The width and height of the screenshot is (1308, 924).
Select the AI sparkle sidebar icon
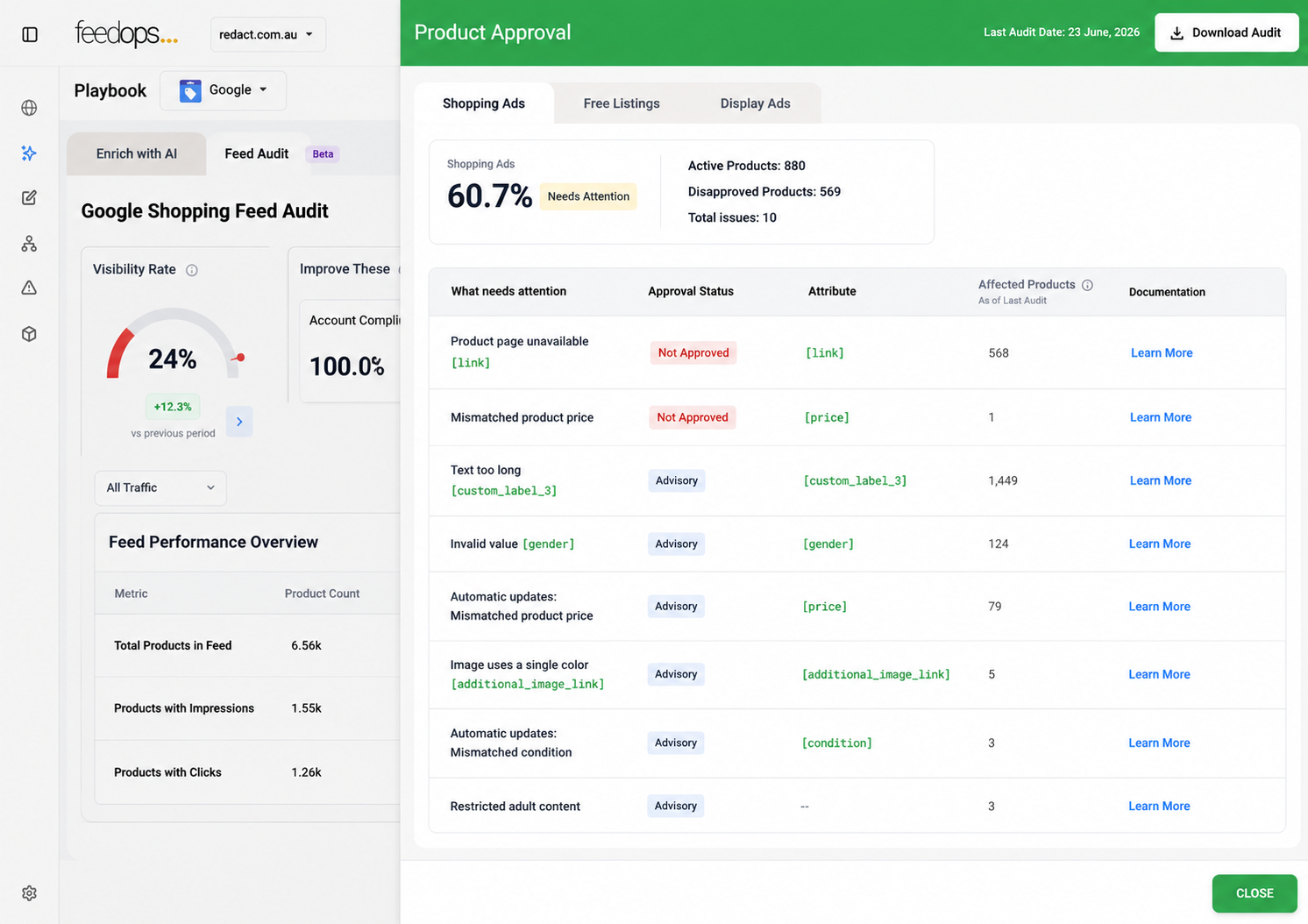[x=29, y=153]
